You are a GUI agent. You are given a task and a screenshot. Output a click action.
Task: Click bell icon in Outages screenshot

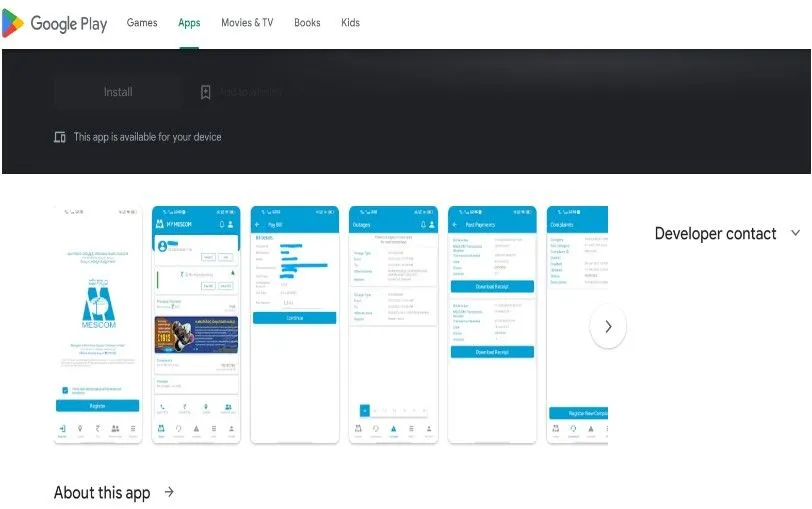point(425,225)
